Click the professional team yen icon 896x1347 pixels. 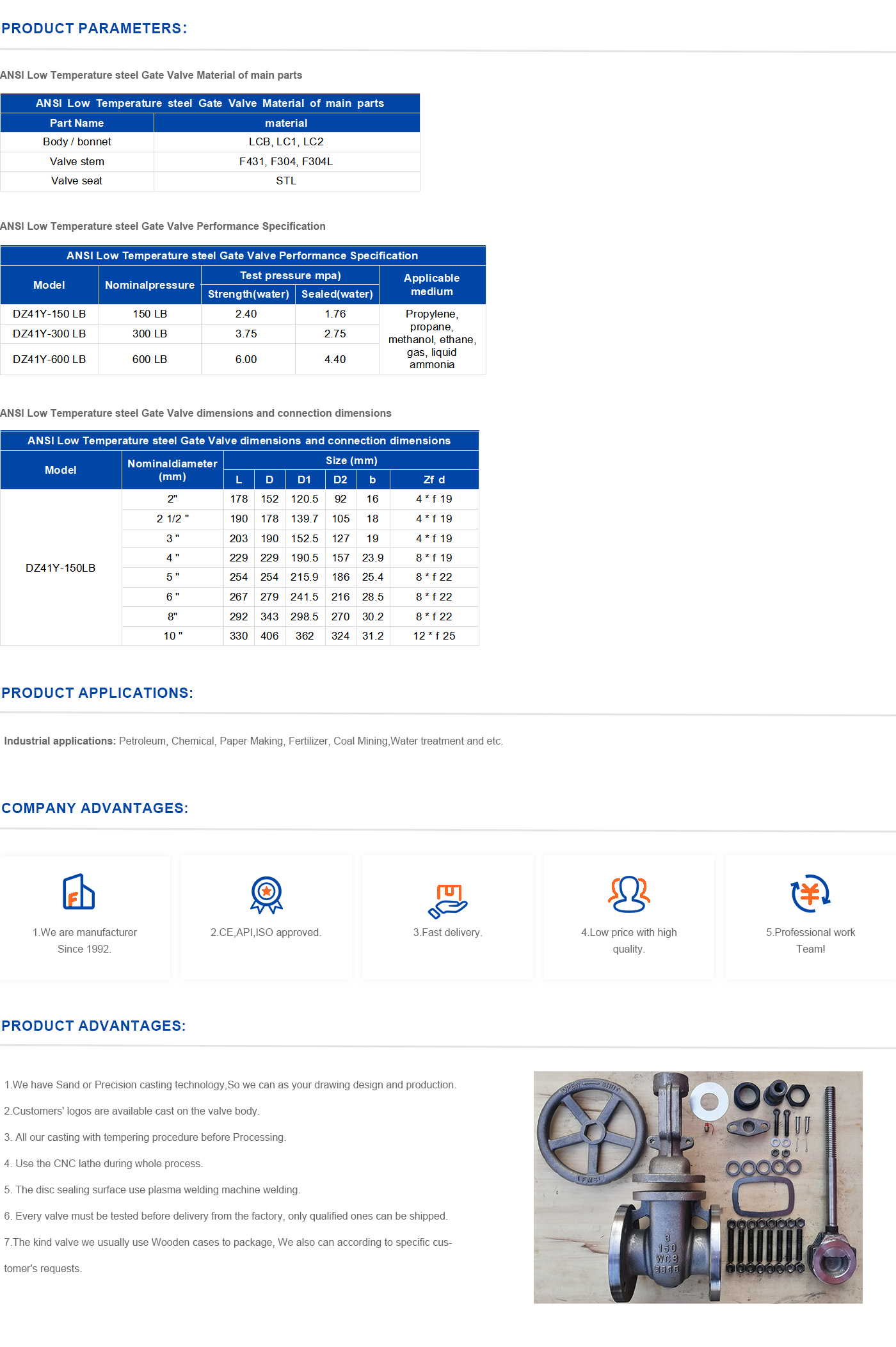810,893
